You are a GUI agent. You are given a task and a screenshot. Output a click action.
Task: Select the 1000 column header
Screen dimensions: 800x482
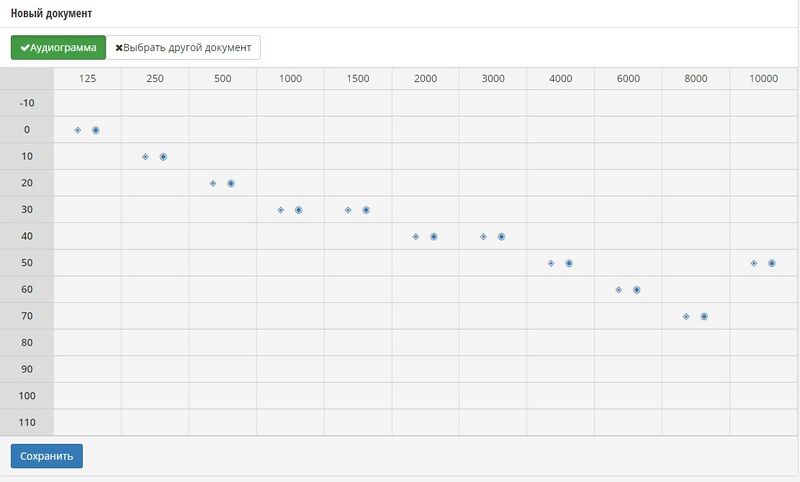tap(290, 79)
